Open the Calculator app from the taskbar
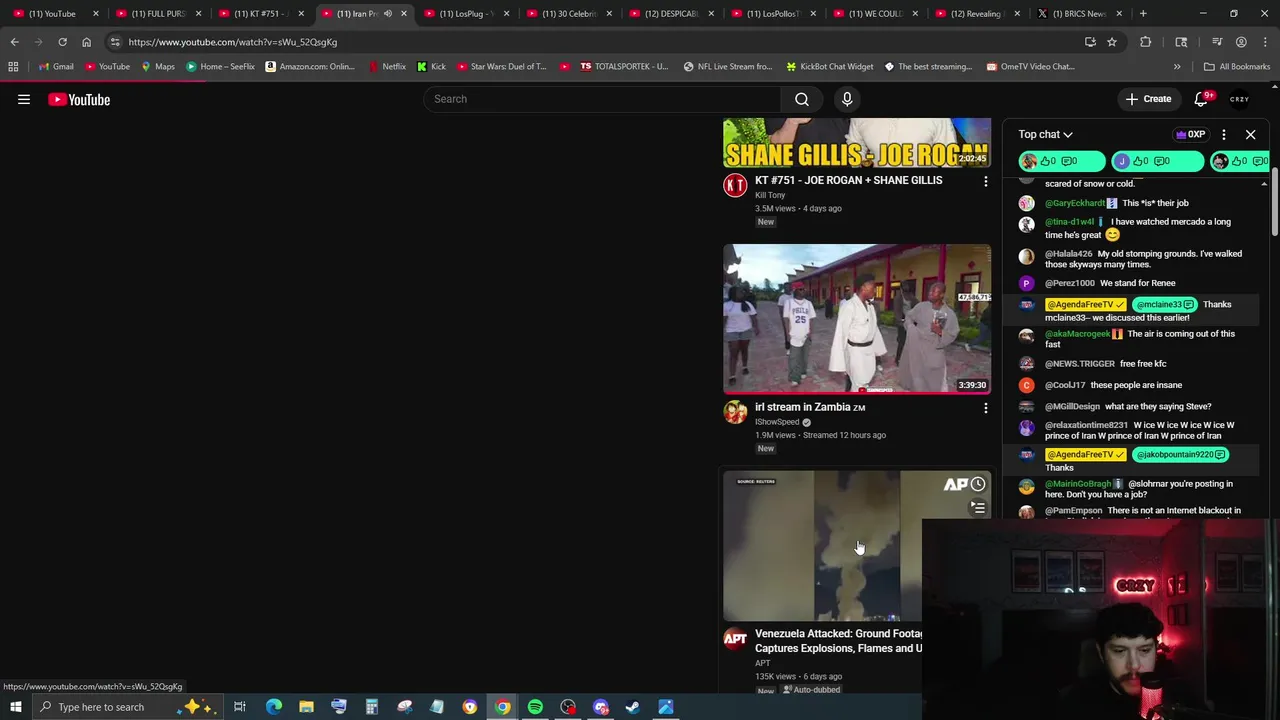Image resolution: width=1280 pixels, height=720 pixels. pyautogui.click(x=371, y=707)
